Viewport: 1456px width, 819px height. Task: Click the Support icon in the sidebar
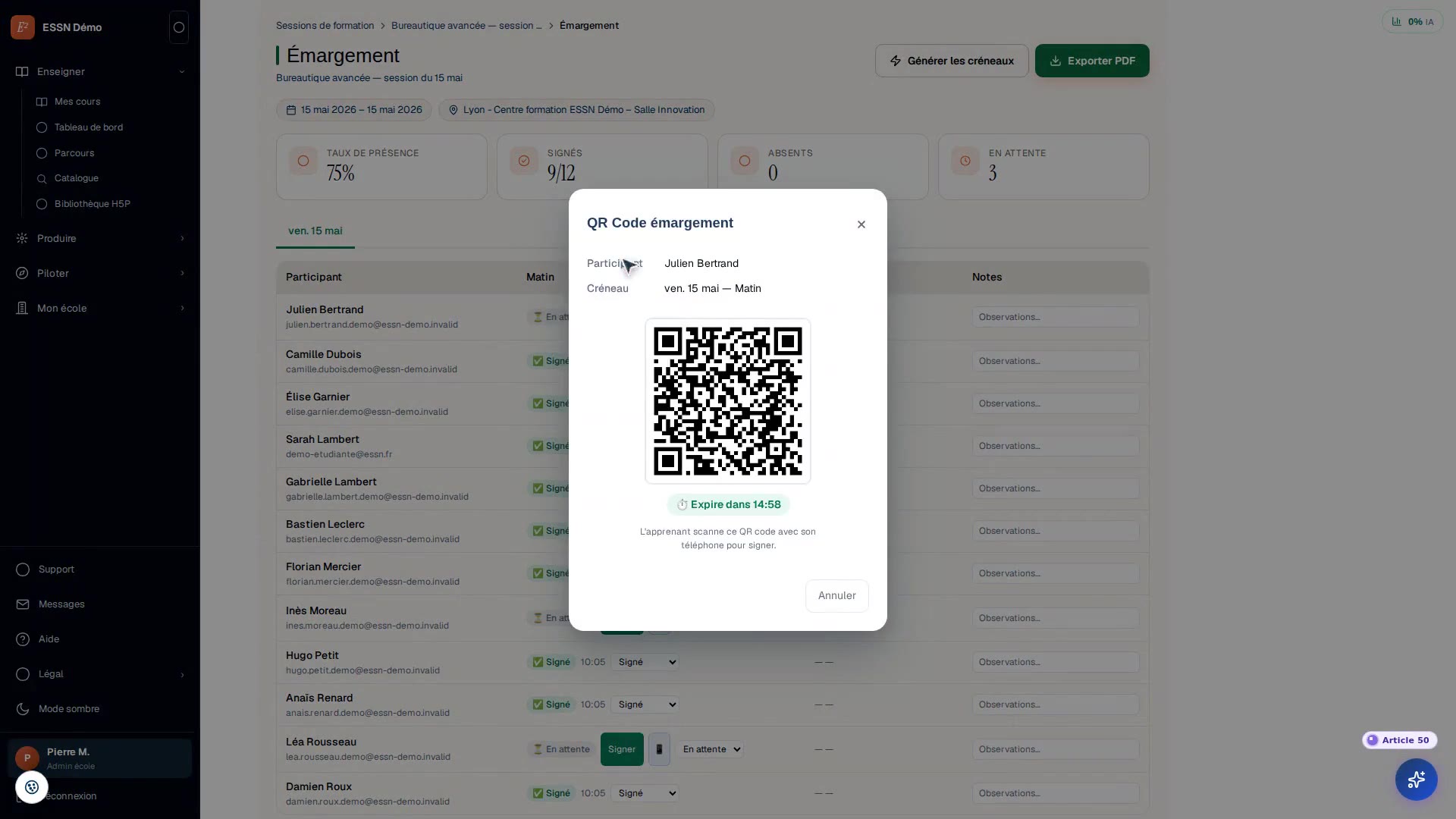[x=23, y=570]
